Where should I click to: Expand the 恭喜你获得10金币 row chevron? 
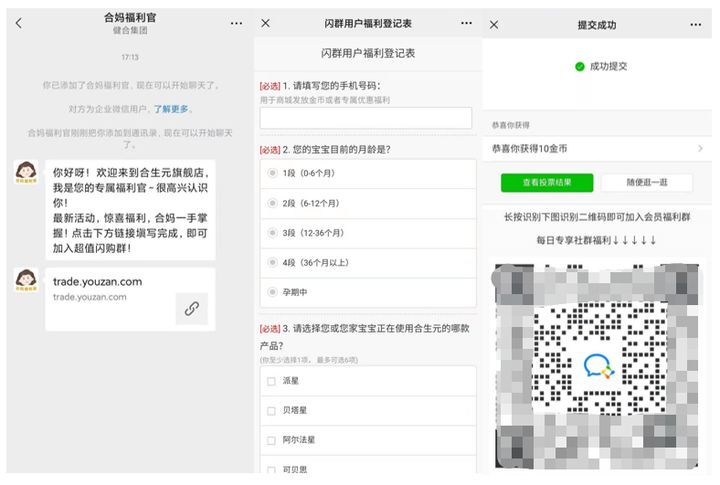[x=700, y=148]
